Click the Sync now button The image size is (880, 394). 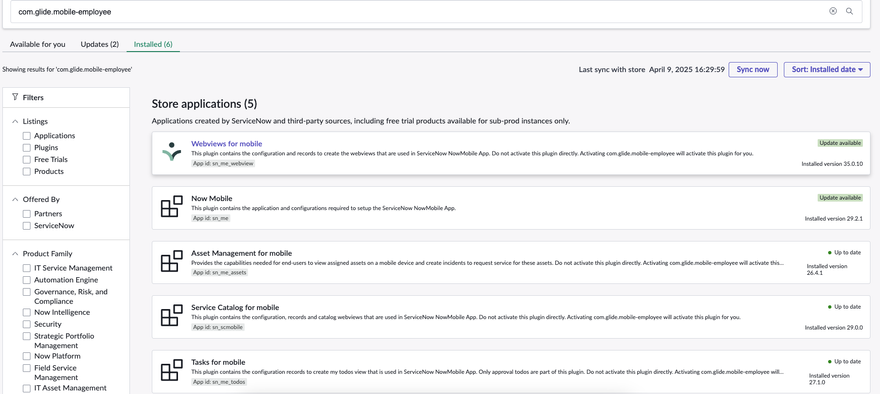click(x=753, y=70)
